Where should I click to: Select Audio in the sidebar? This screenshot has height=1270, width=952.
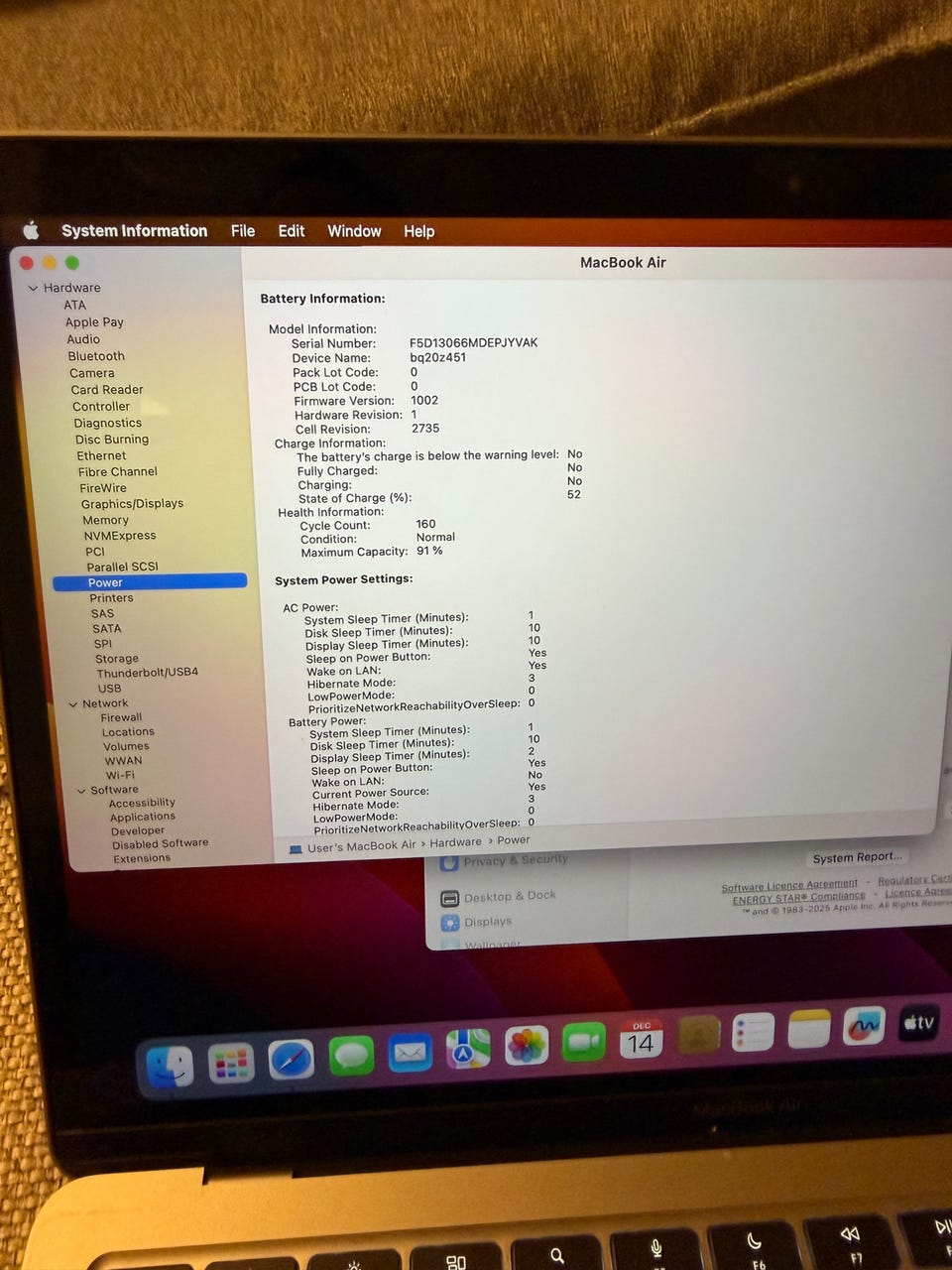point(83,339)
